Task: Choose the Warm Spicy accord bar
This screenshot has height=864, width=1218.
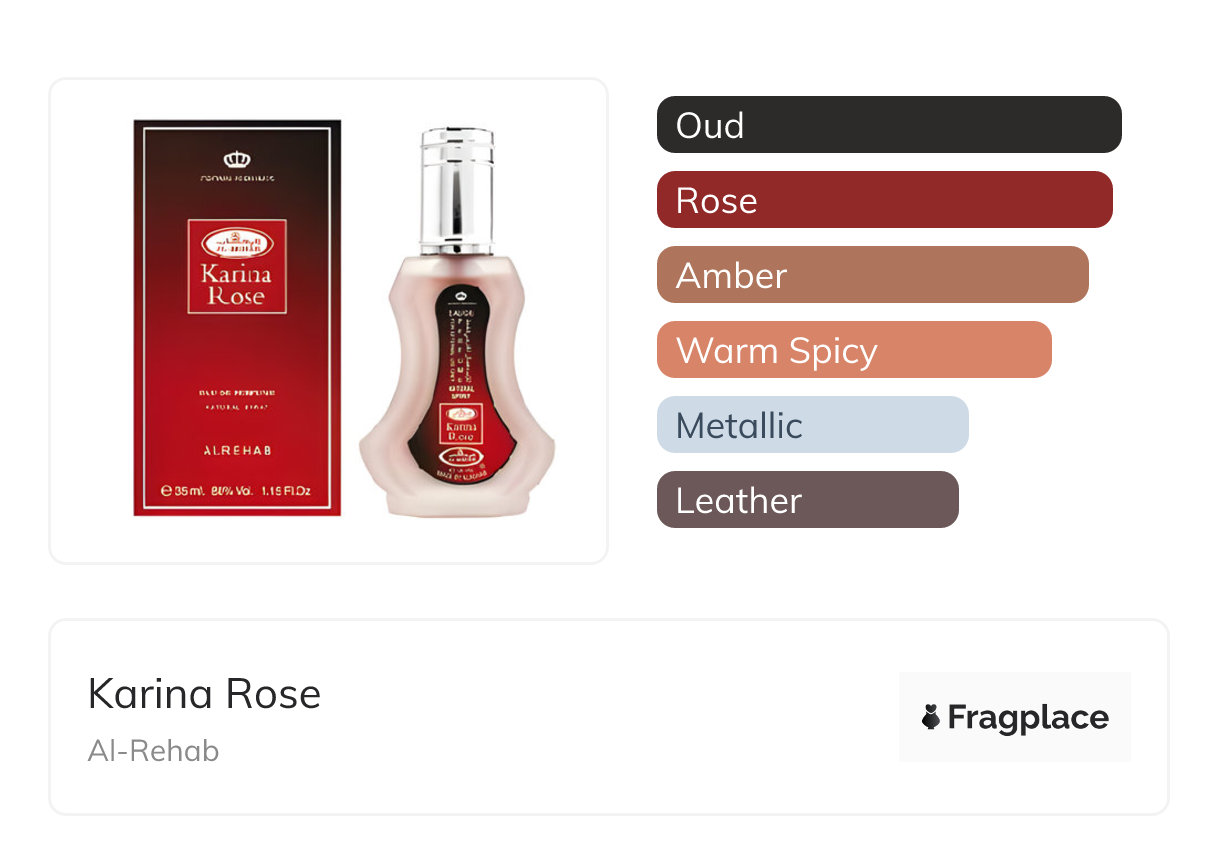Action: 853,350
